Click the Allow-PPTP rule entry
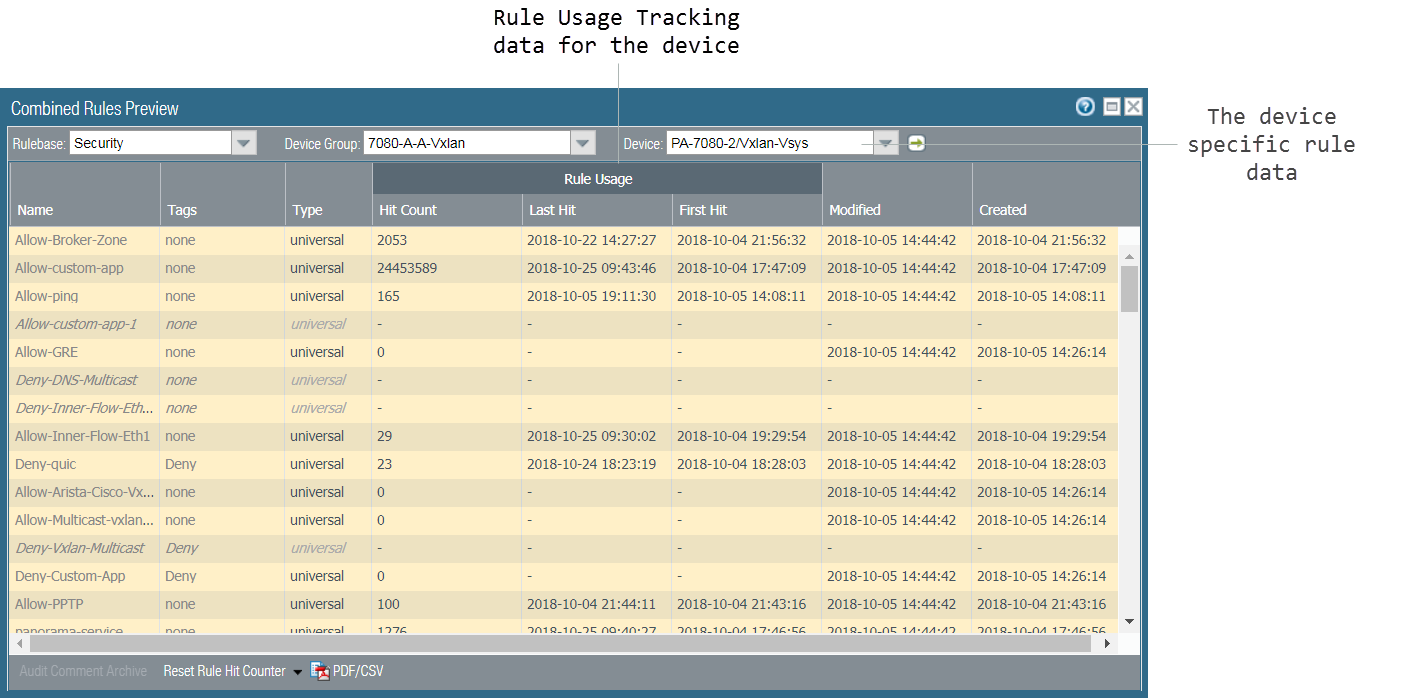Screen dimensions: 1423x698 click(46, 604)
